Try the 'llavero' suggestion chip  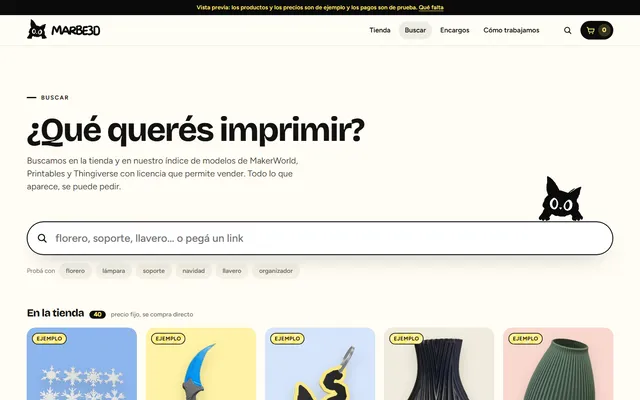coord(232,271)
